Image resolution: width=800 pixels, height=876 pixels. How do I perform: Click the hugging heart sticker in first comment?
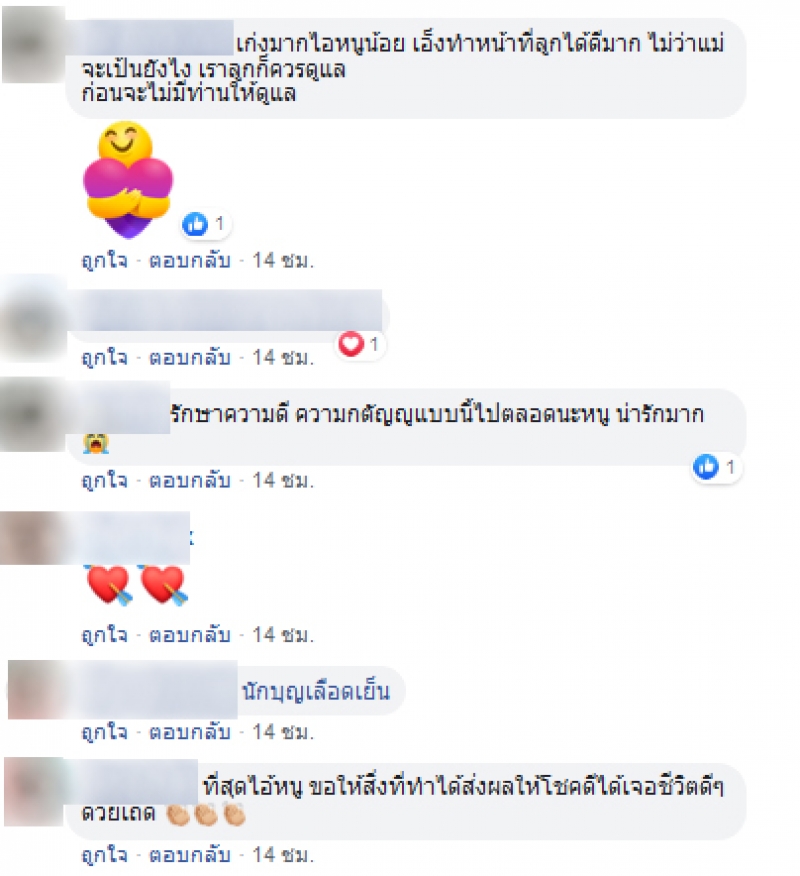tap(128, 180)
